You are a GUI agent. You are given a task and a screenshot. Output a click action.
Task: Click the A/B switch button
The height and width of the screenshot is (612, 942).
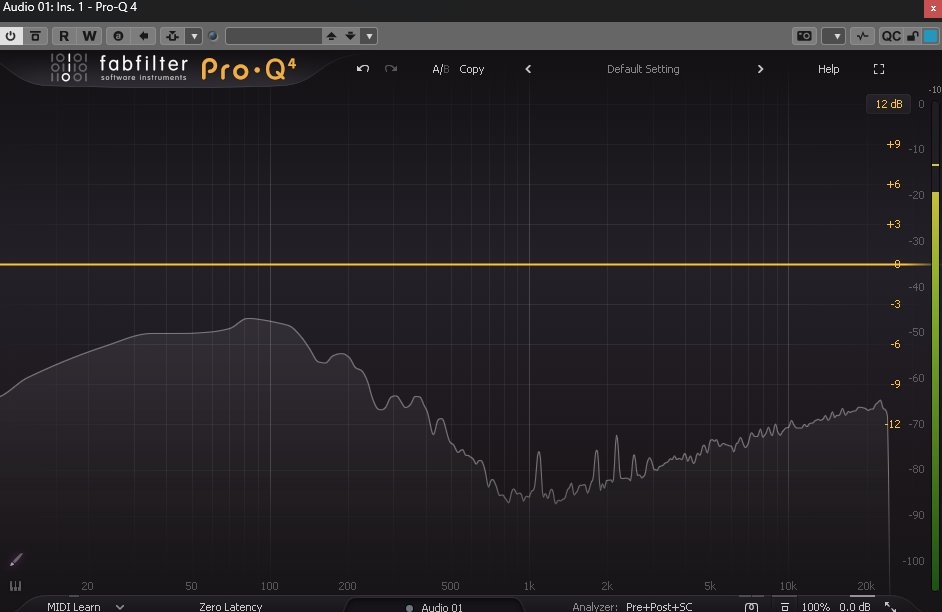click(x=440, y=69)
